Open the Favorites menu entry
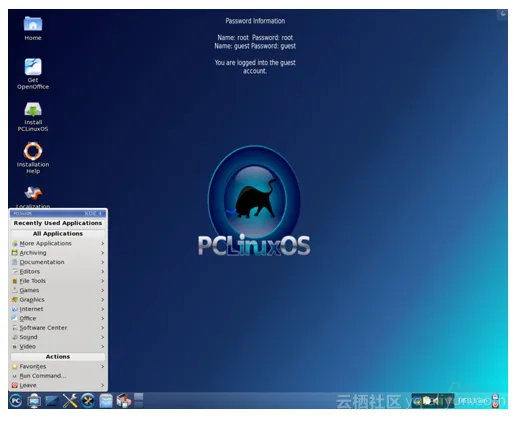The height and width of the screenshot is (421, 517). tap(58, 366)
